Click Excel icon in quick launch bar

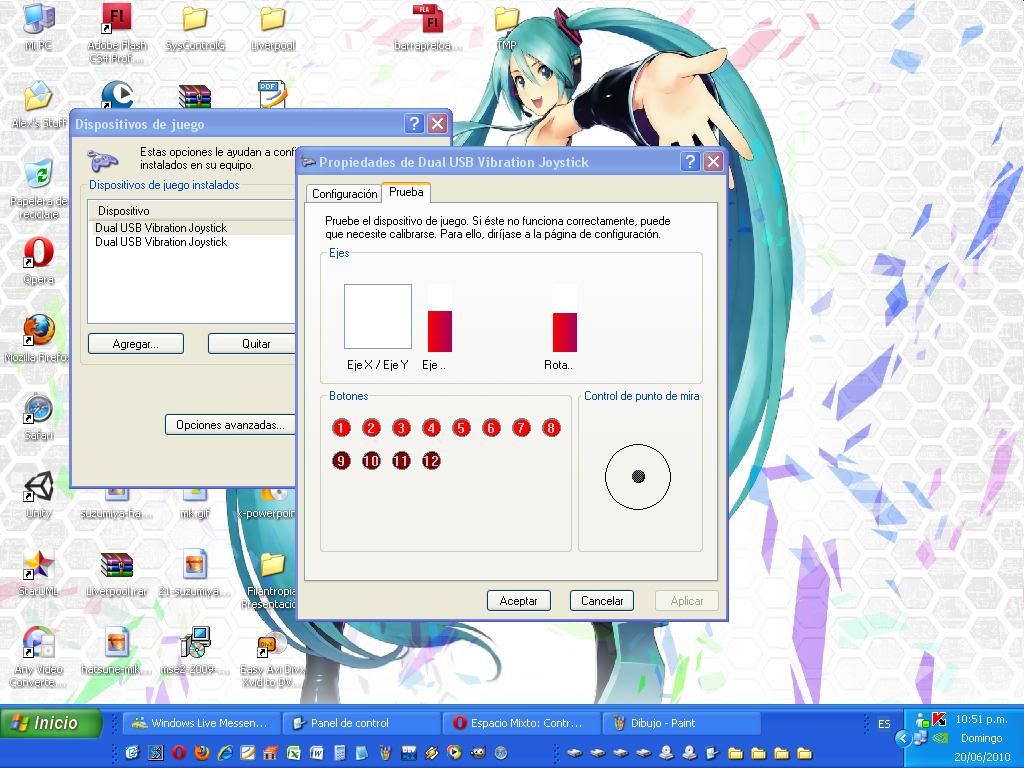[x=293, y=753]
